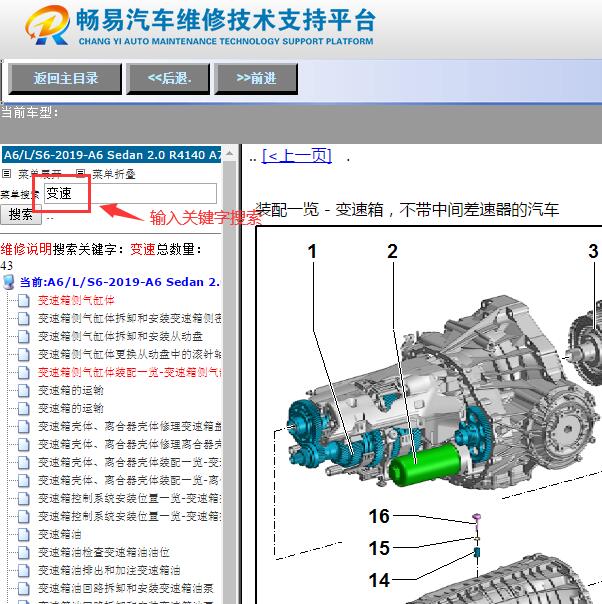
Task: Open 变速箱壳体、离合器壳体装配一览-离 entry
Action: coord(130,480)
